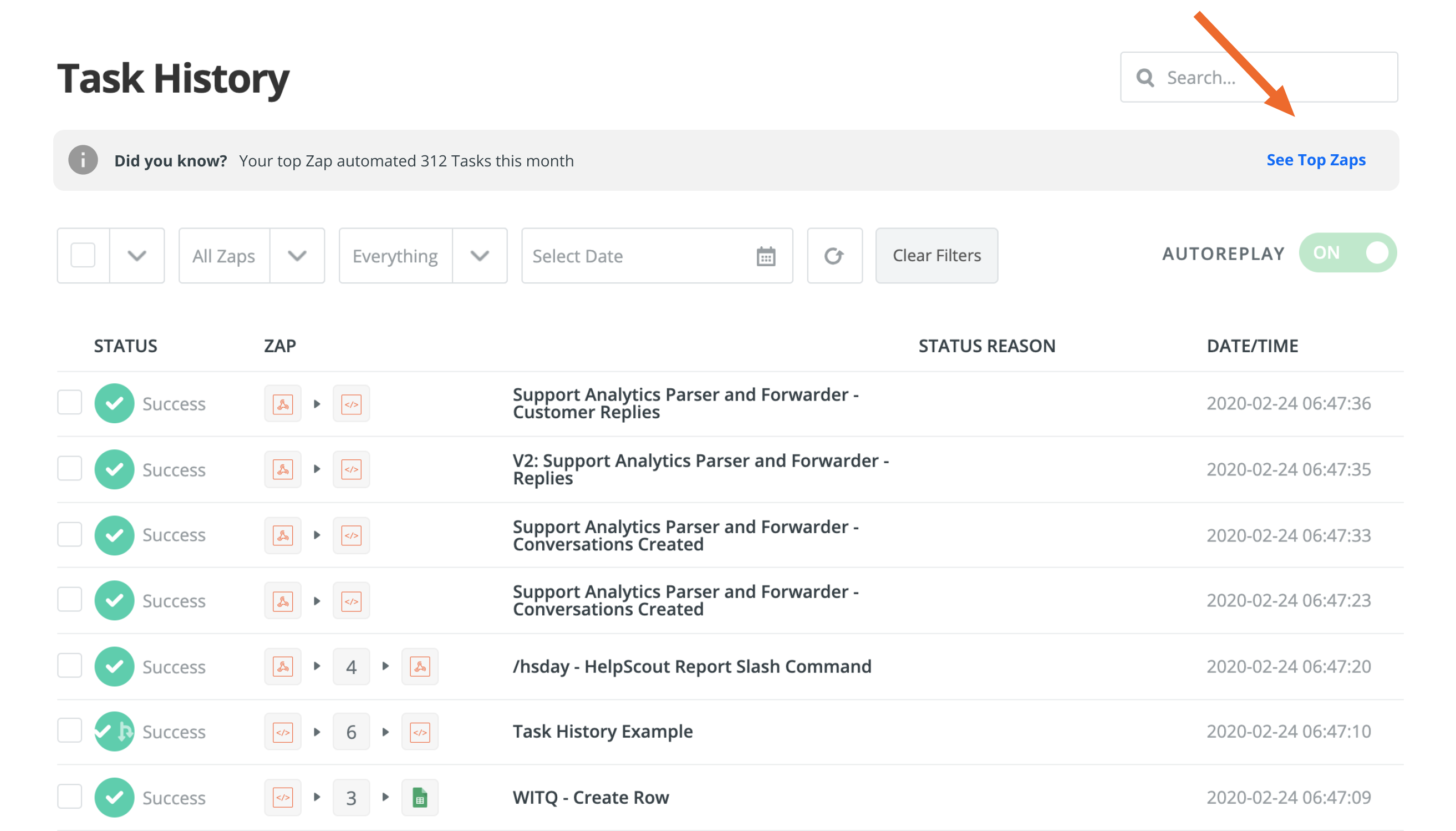Click into the Search field
This screenshot has height=831, width=1456.
[1258, 77]
